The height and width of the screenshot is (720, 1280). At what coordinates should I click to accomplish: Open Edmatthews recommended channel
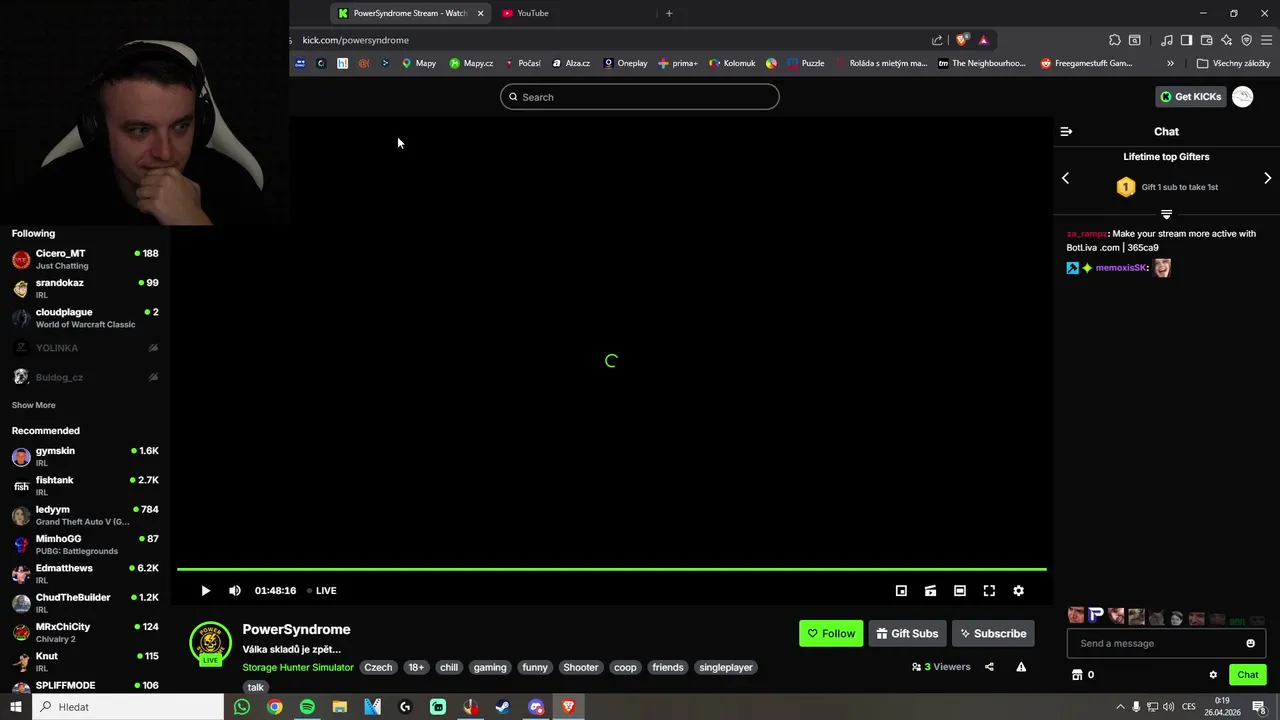(85, 574)
